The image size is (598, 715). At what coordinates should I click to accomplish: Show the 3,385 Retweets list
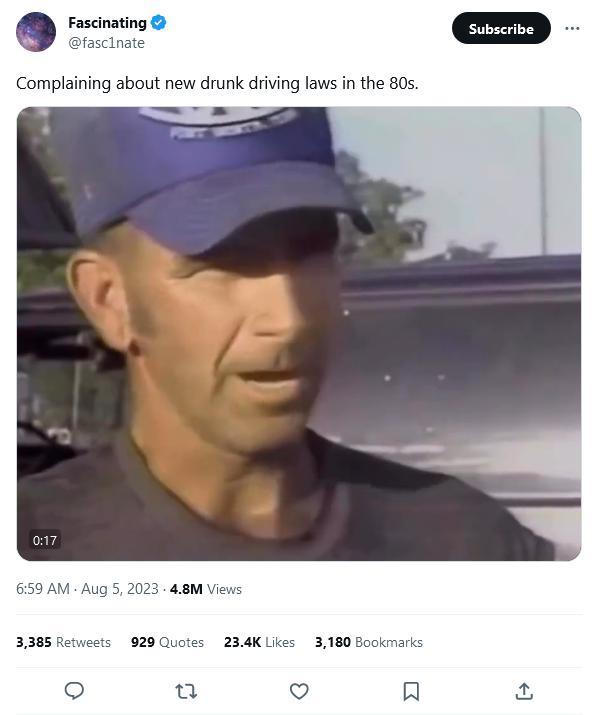(63, 642)
